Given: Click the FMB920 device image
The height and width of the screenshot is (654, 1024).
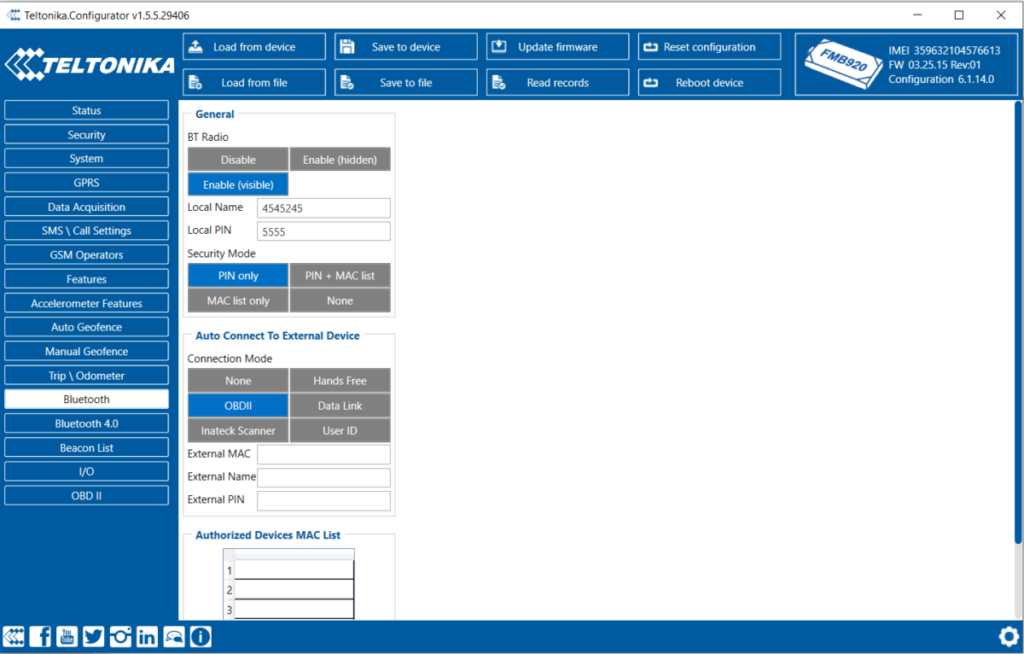Looking at the screenshot, I should (843, 64).
